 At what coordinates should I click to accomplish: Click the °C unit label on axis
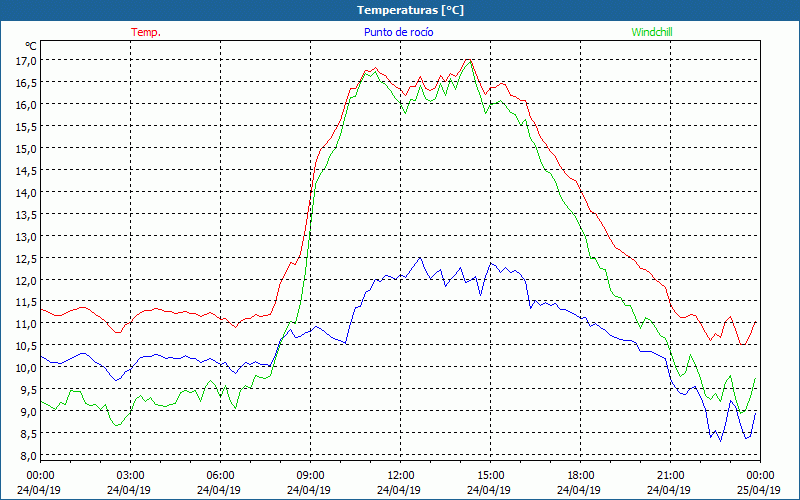31,46
